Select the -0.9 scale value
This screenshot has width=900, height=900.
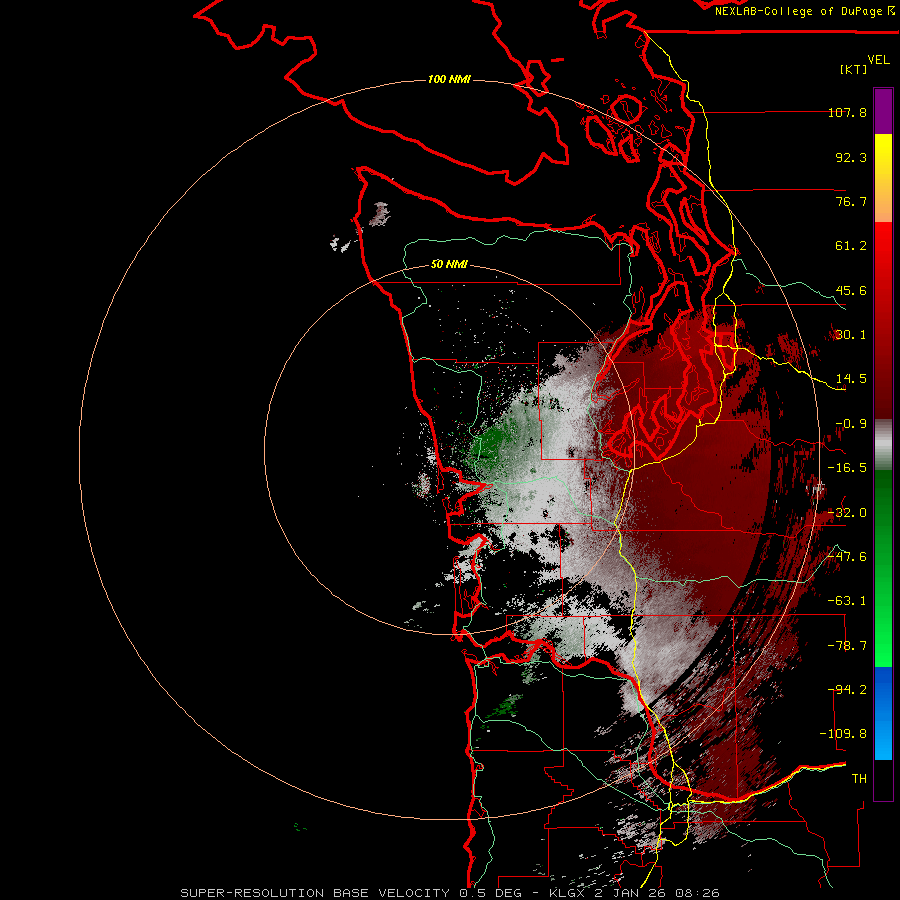point(851,424)
